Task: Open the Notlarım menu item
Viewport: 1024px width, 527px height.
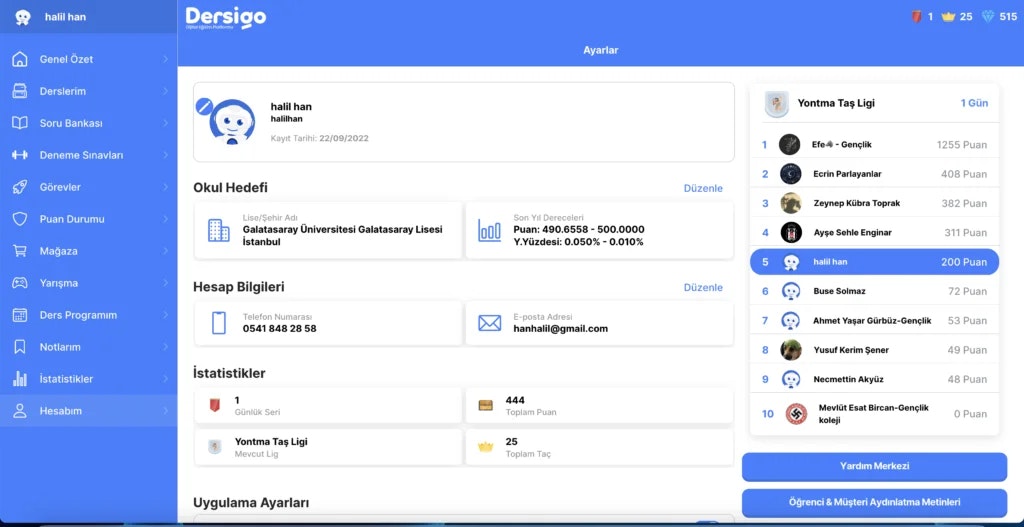Action: click(x=88, y=347)
